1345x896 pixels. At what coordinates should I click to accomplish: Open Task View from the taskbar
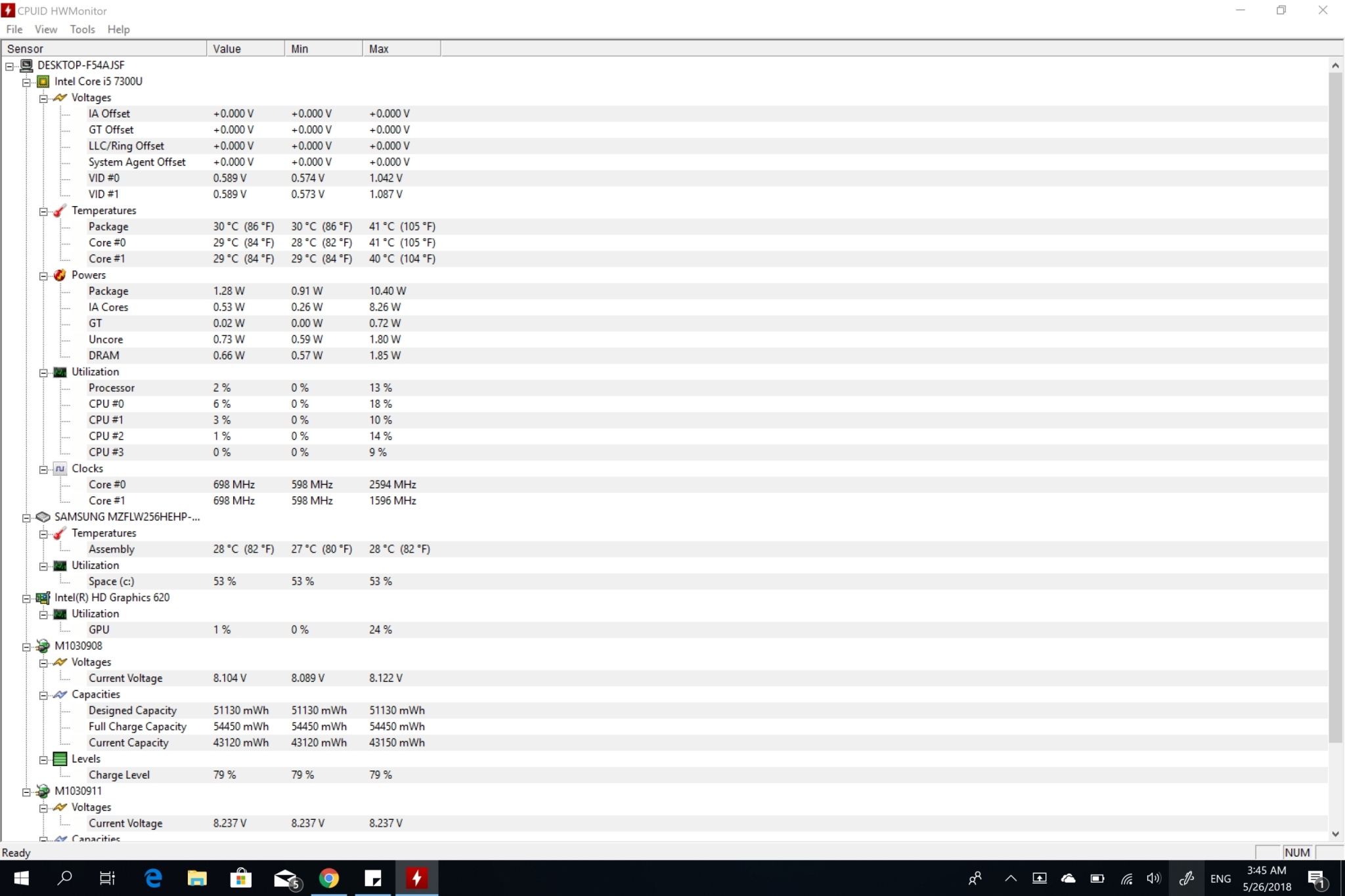107,878
